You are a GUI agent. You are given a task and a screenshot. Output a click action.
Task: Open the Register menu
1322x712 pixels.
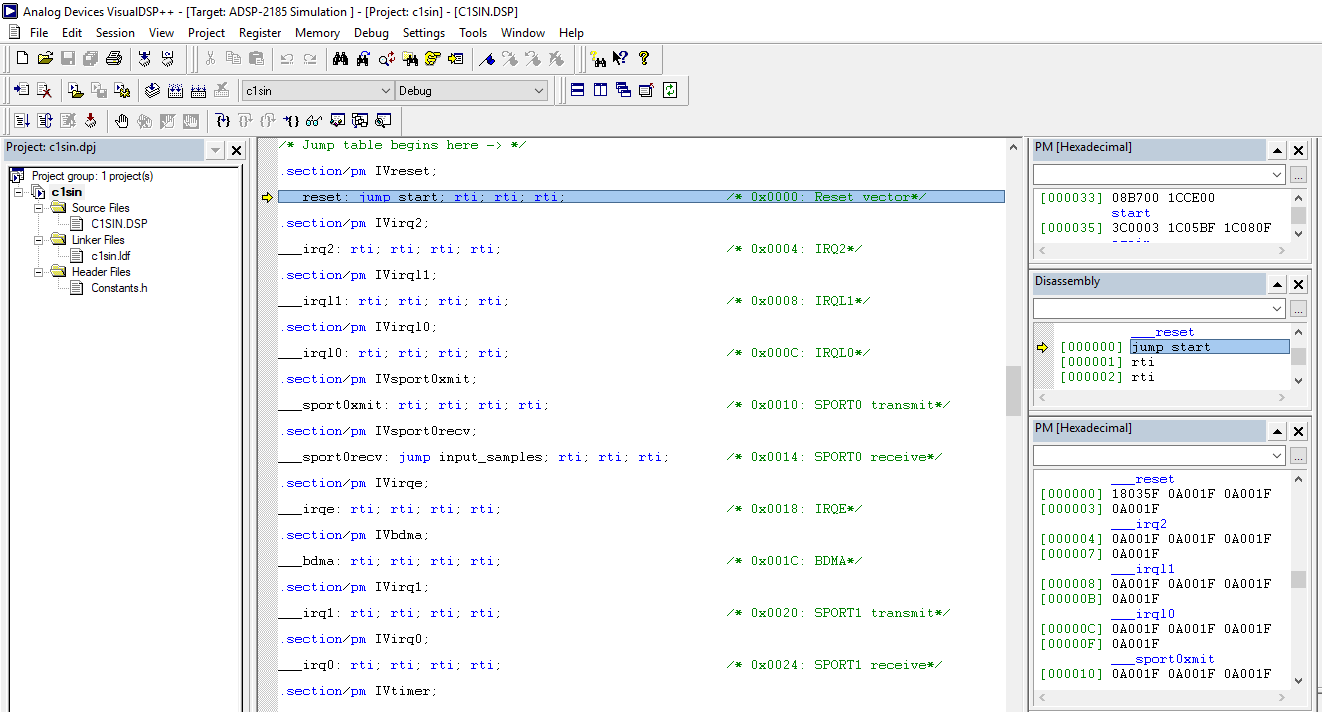pyautogui.click(x=260, y=32)
